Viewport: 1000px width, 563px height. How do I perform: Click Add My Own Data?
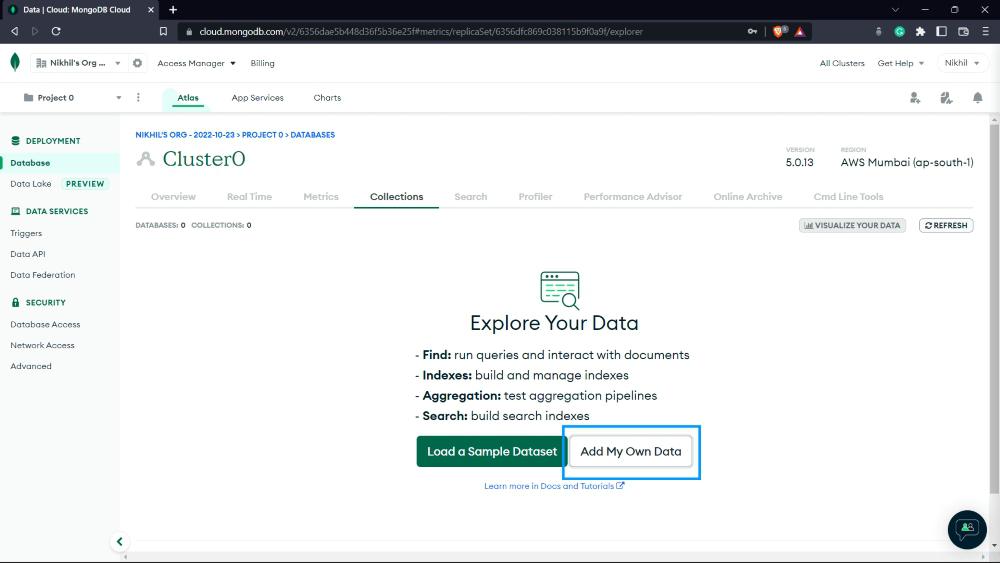pyautogui.click(x=631, y=451)
